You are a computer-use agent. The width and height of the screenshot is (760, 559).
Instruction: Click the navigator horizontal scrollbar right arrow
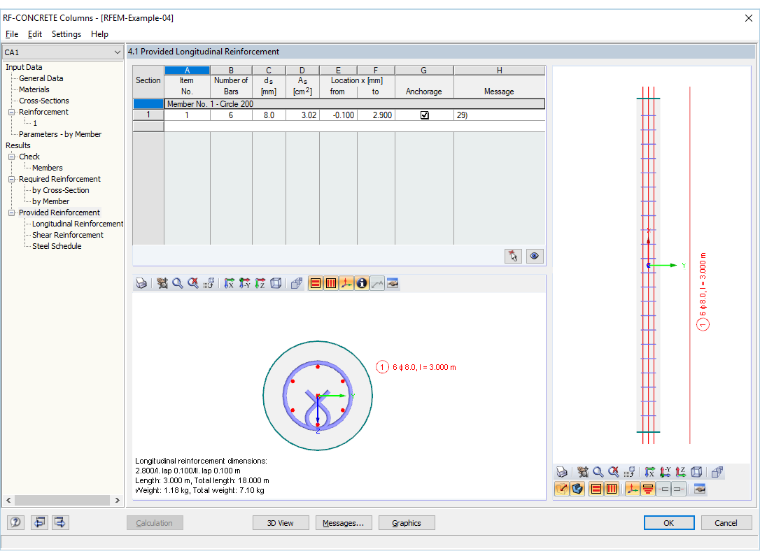click(x=117, y=500)
